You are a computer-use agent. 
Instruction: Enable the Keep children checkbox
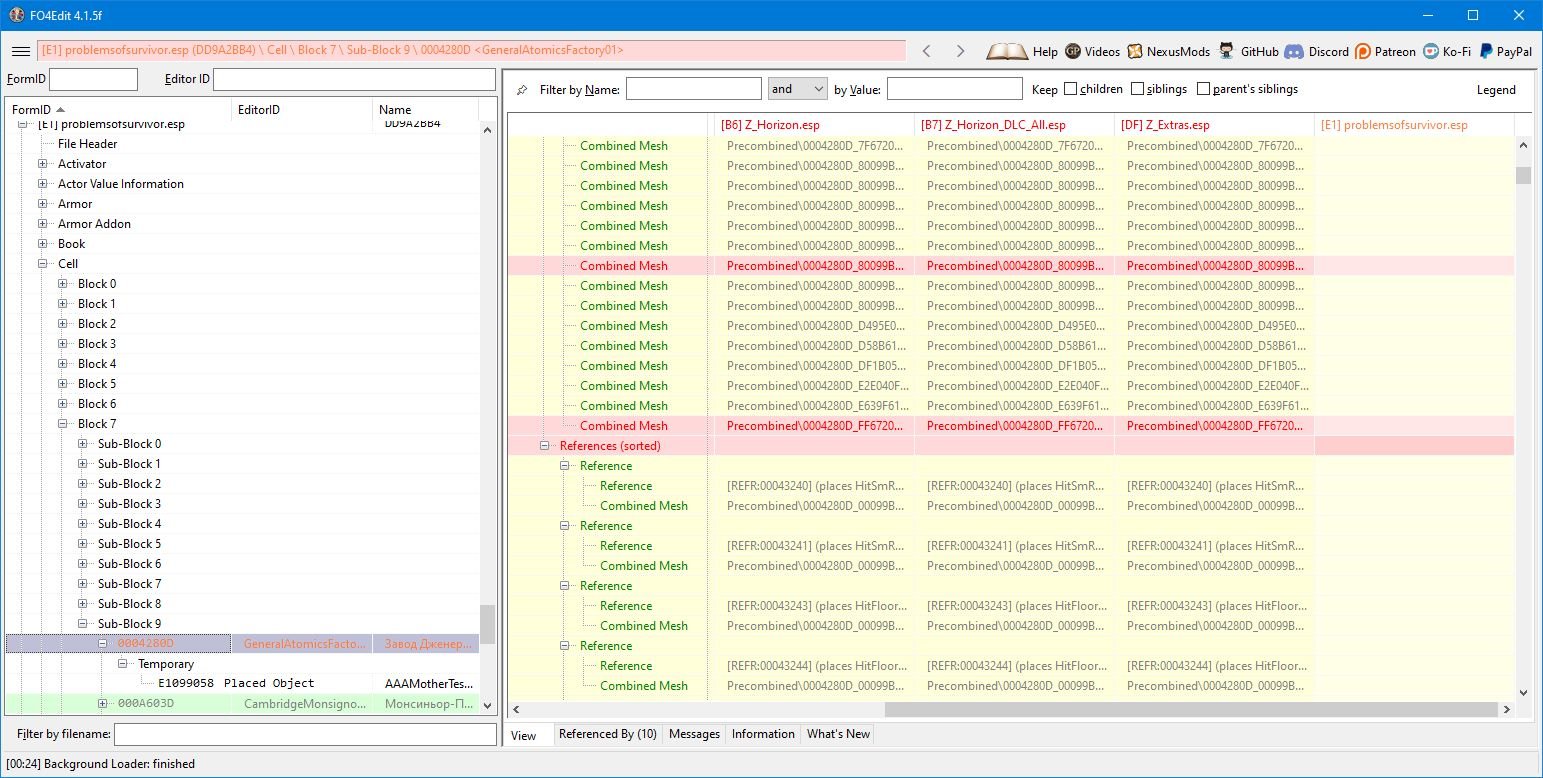[1071, 89]
